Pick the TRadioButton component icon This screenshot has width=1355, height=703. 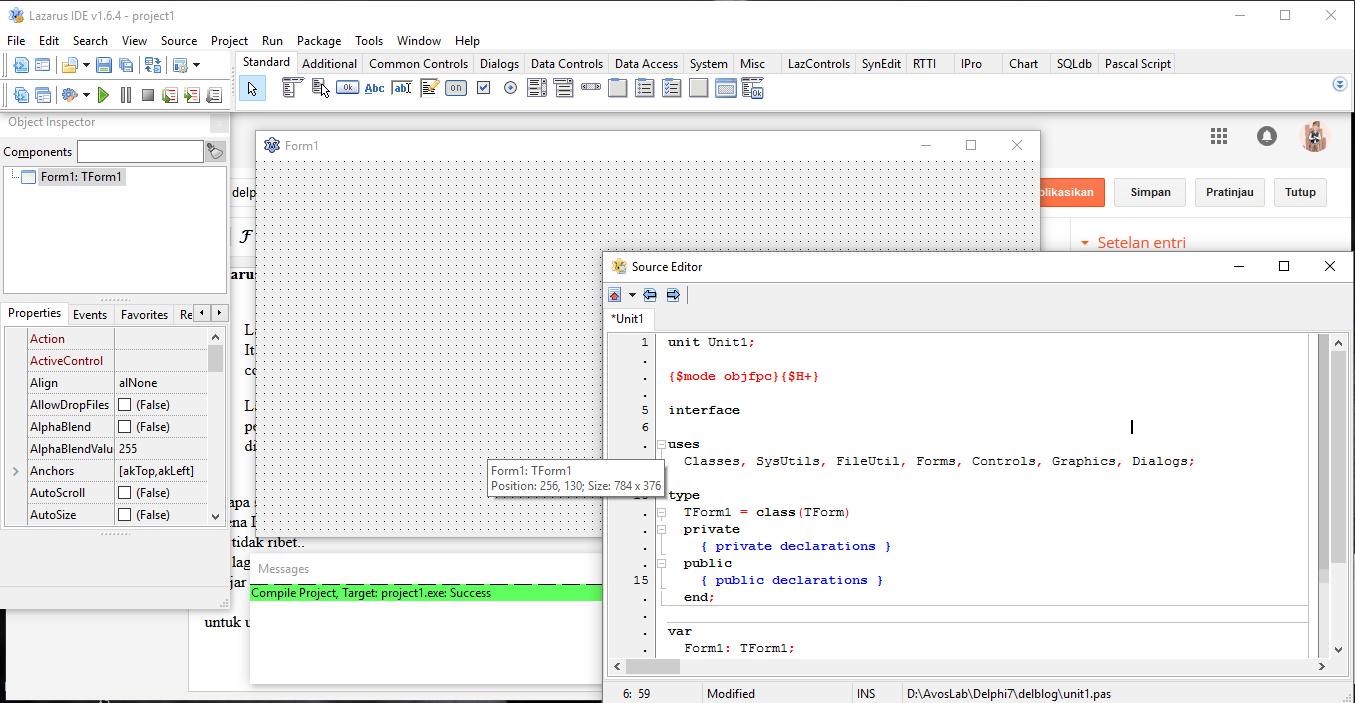click(510, 88)
